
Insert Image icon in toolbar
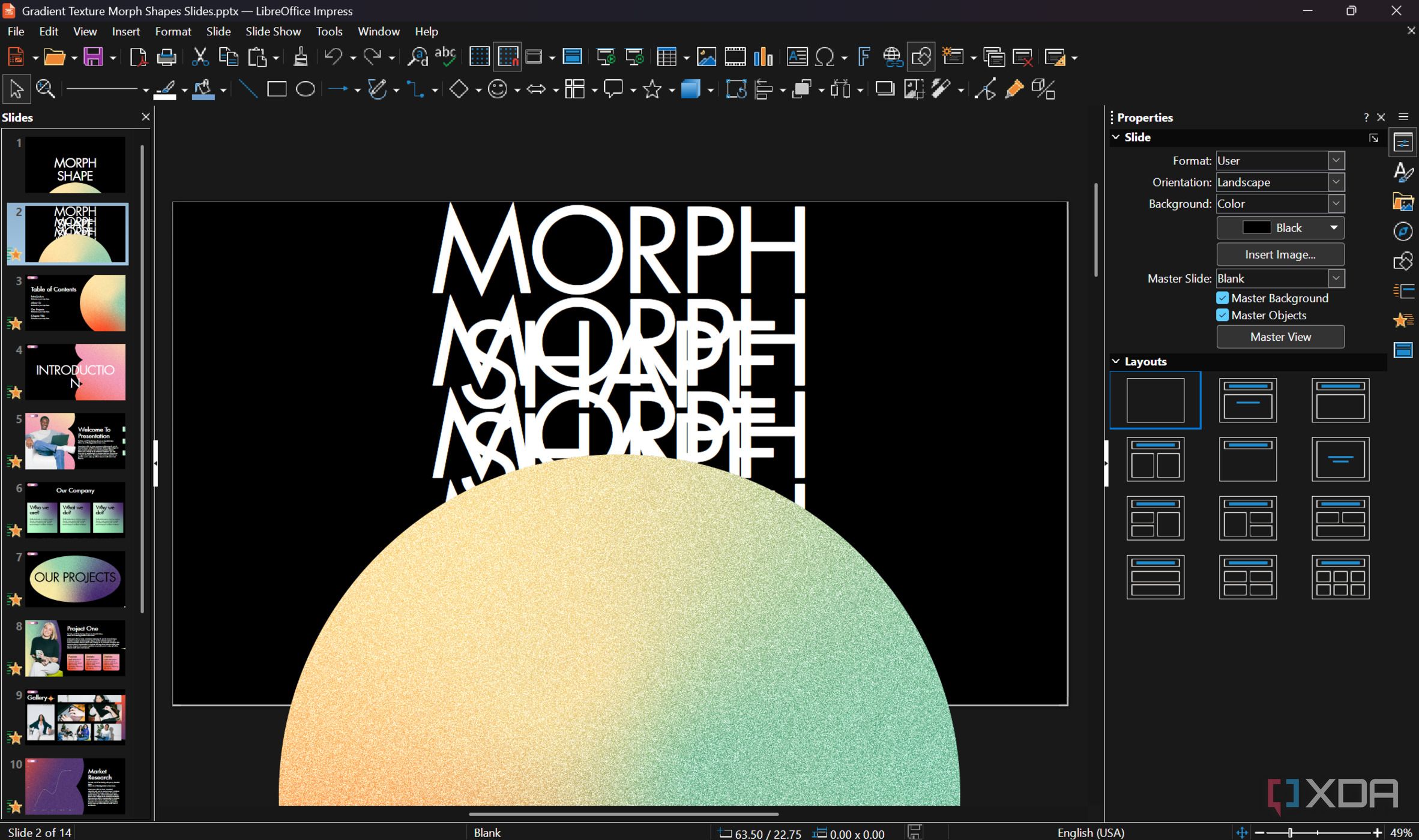pos(706,57)
